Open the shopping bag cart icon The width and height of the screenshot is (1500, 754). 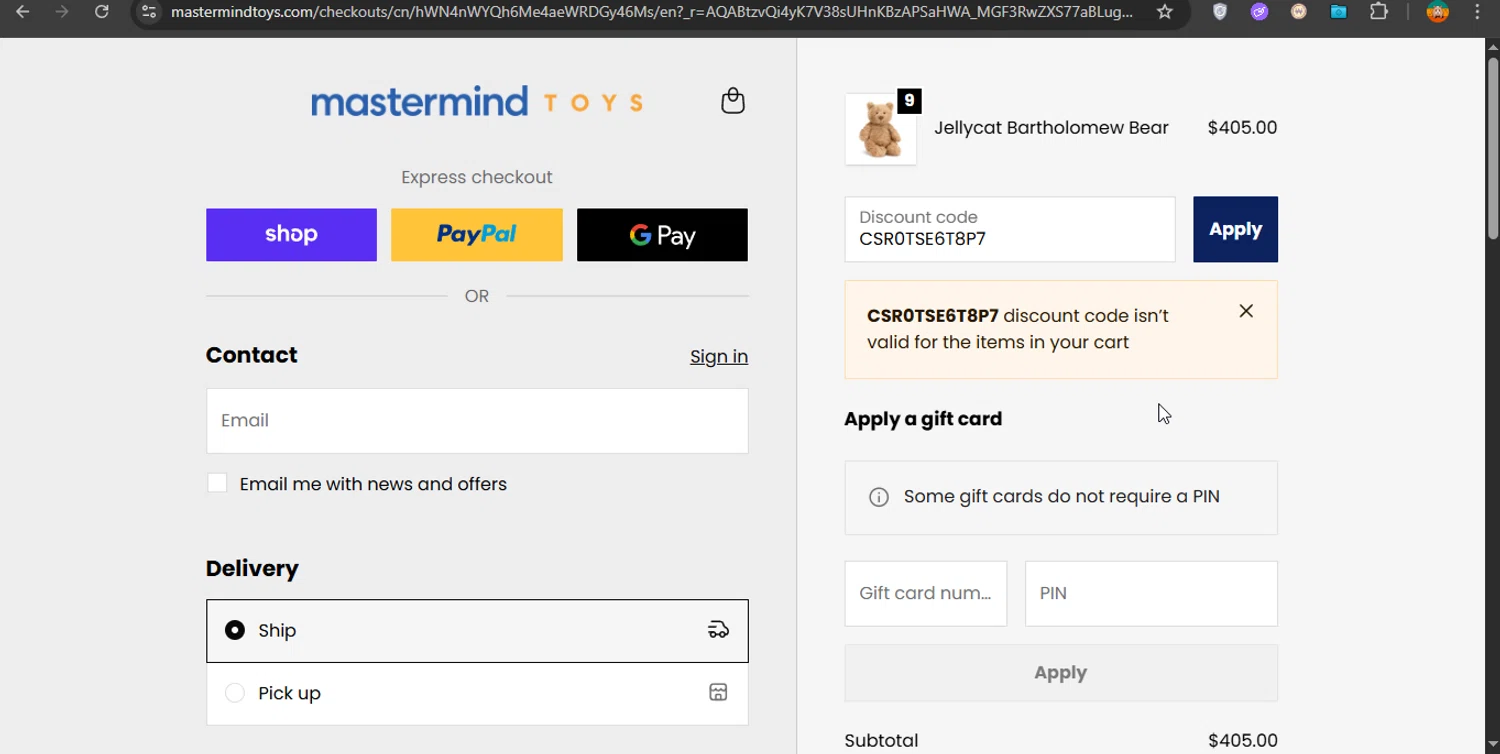coord(733,101)
